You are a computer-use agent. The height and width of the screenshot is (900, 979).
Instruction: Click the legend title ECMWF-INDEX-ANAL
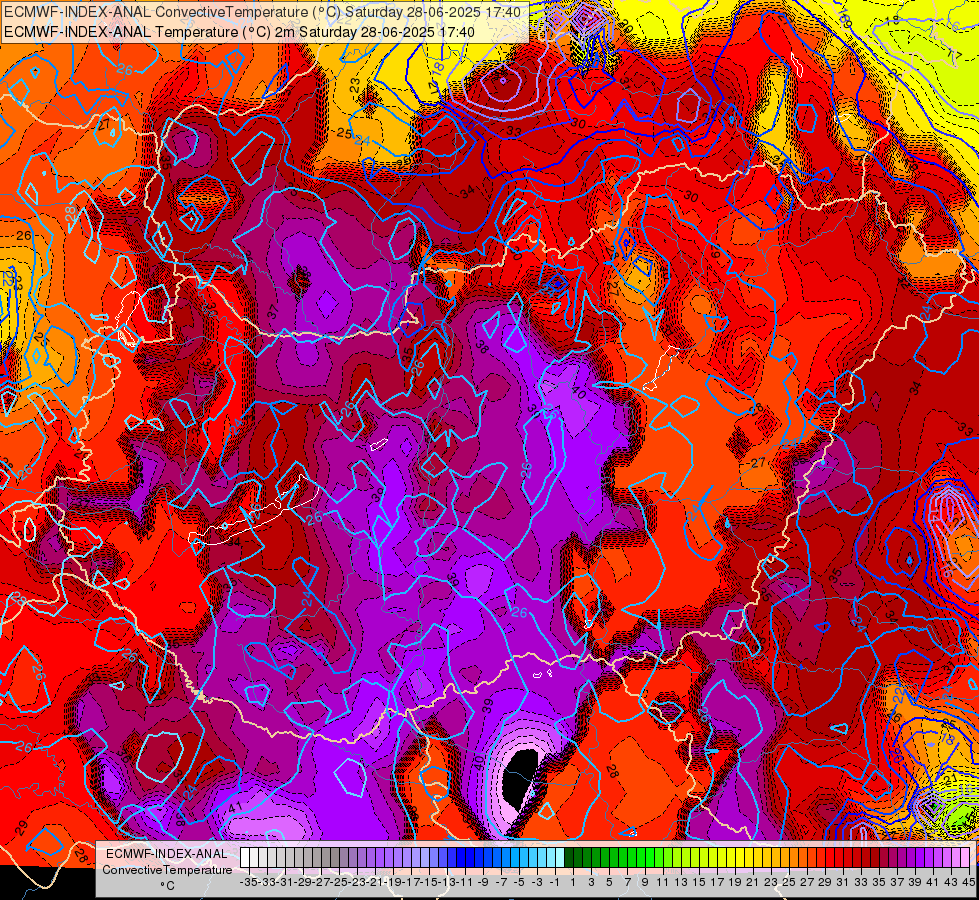(167, 854)
